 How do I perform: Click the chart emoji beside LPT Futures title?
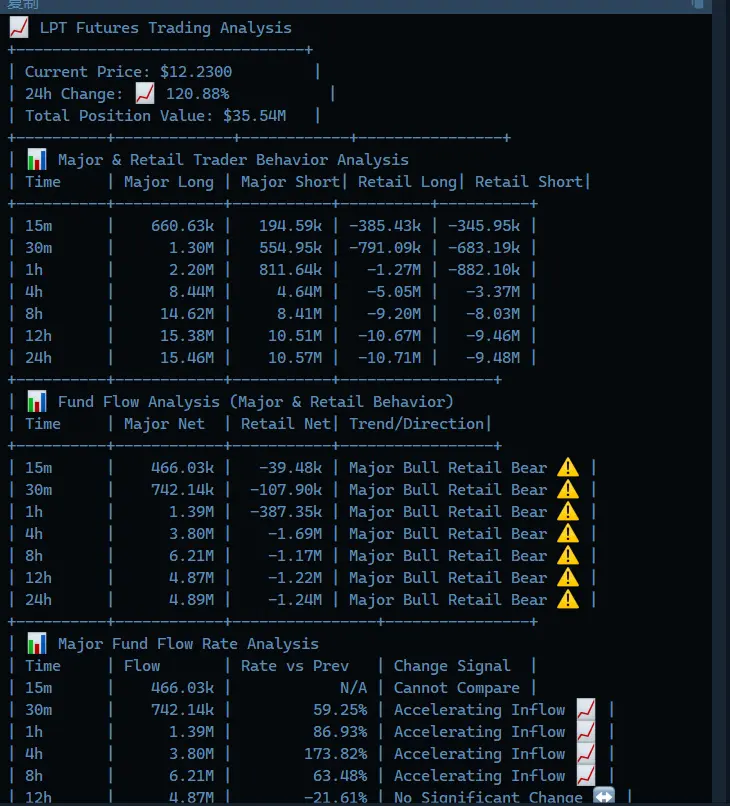pos(19,28)
